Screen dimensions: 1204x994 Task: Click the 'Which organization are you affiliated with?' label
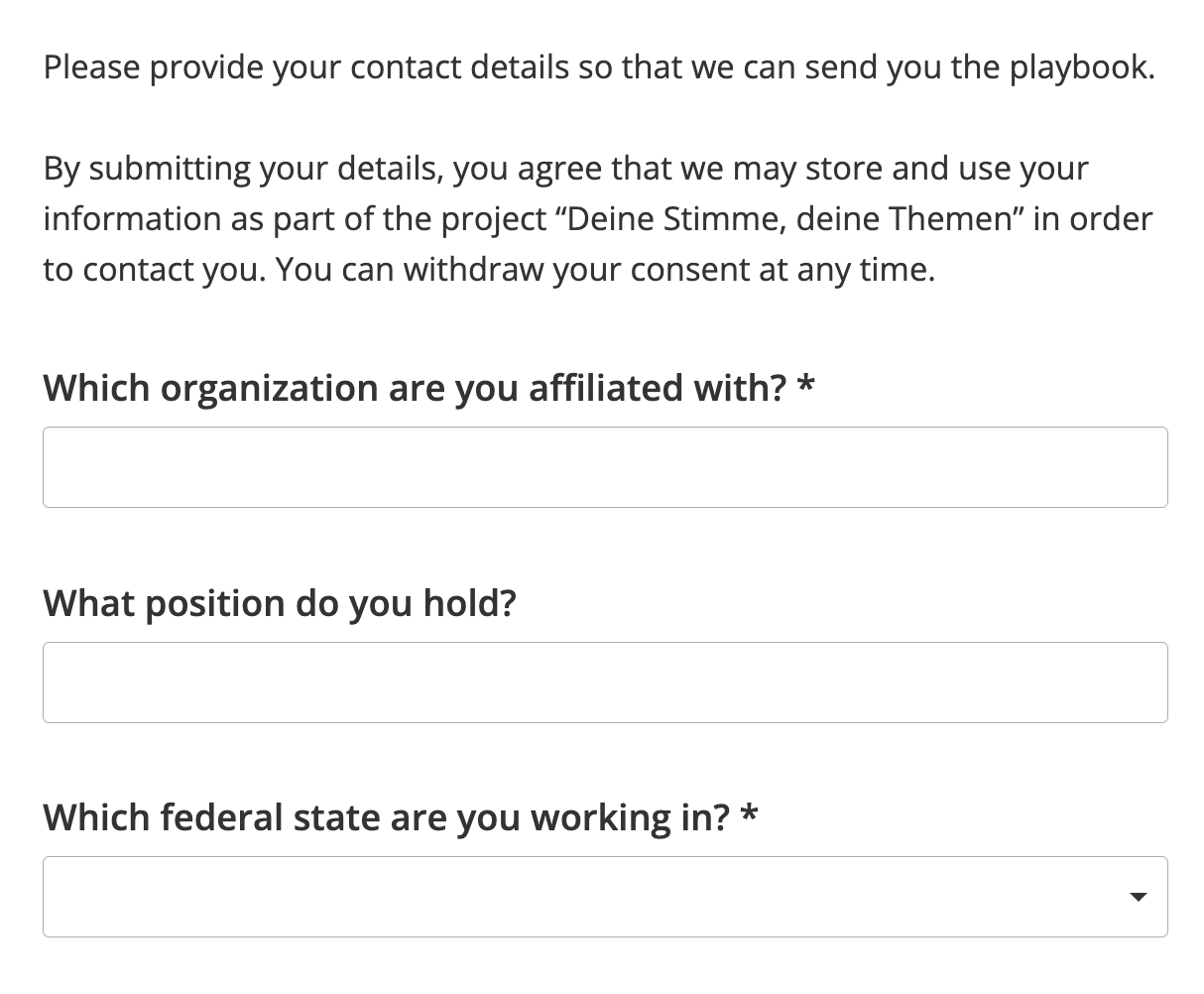point(415,387)
